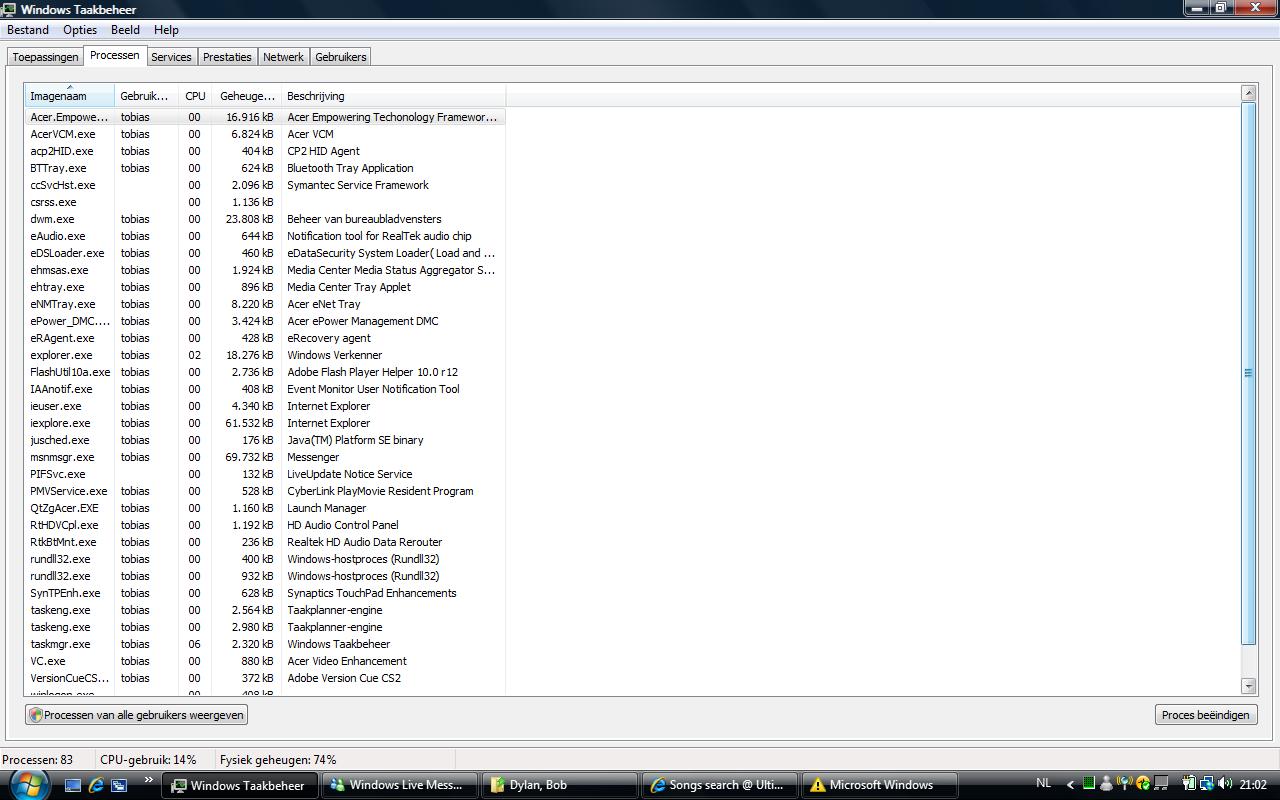
Task: Open the network connection tray icon
Action: click(1207, 784)
